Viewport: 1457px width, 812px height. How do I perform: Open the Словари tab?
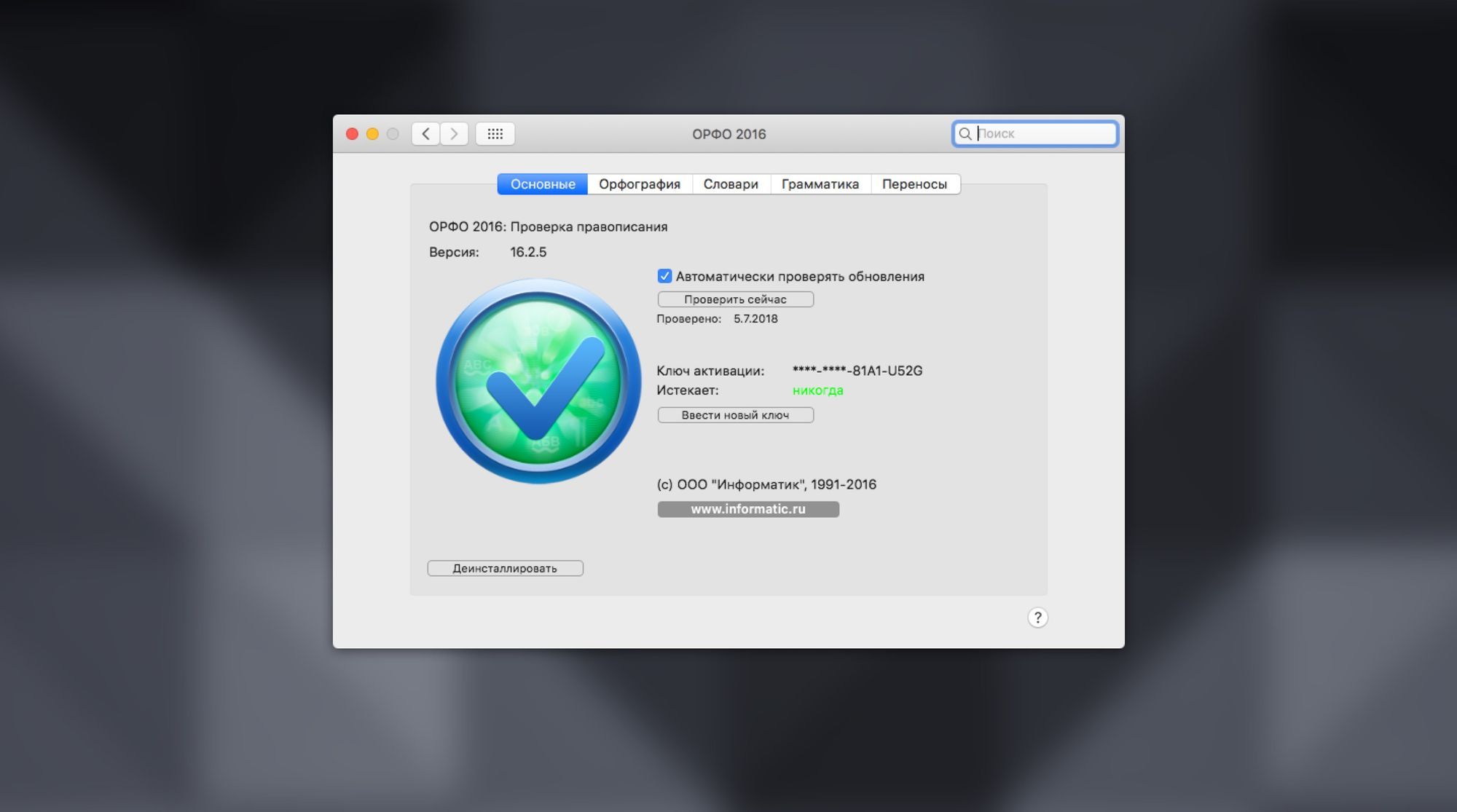(731, 184)
